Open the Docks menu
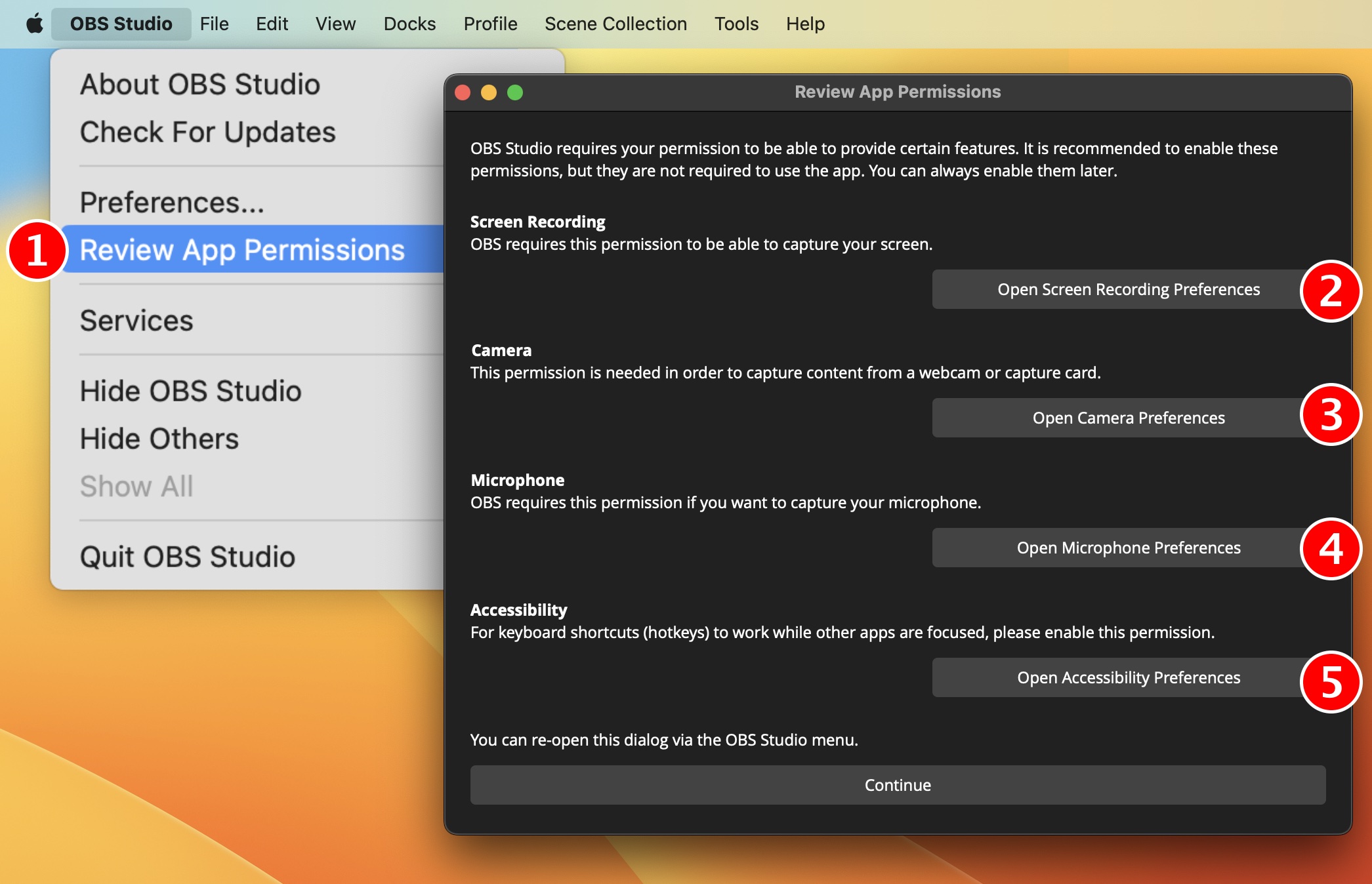Image resolution: width=1372 pixels, height=884 pixels. [409, 24]
